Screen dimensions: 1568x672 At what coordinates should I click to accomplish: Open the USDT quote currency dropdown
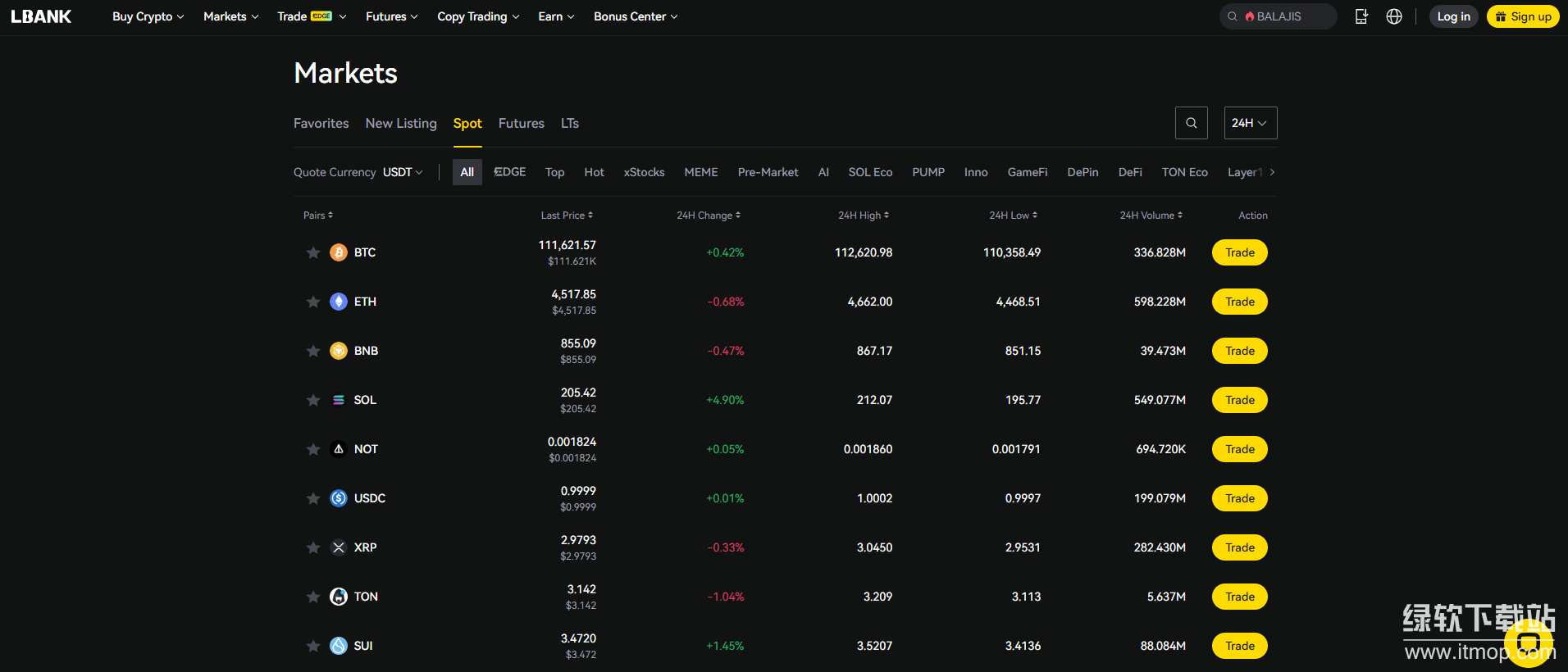[403, 172]
